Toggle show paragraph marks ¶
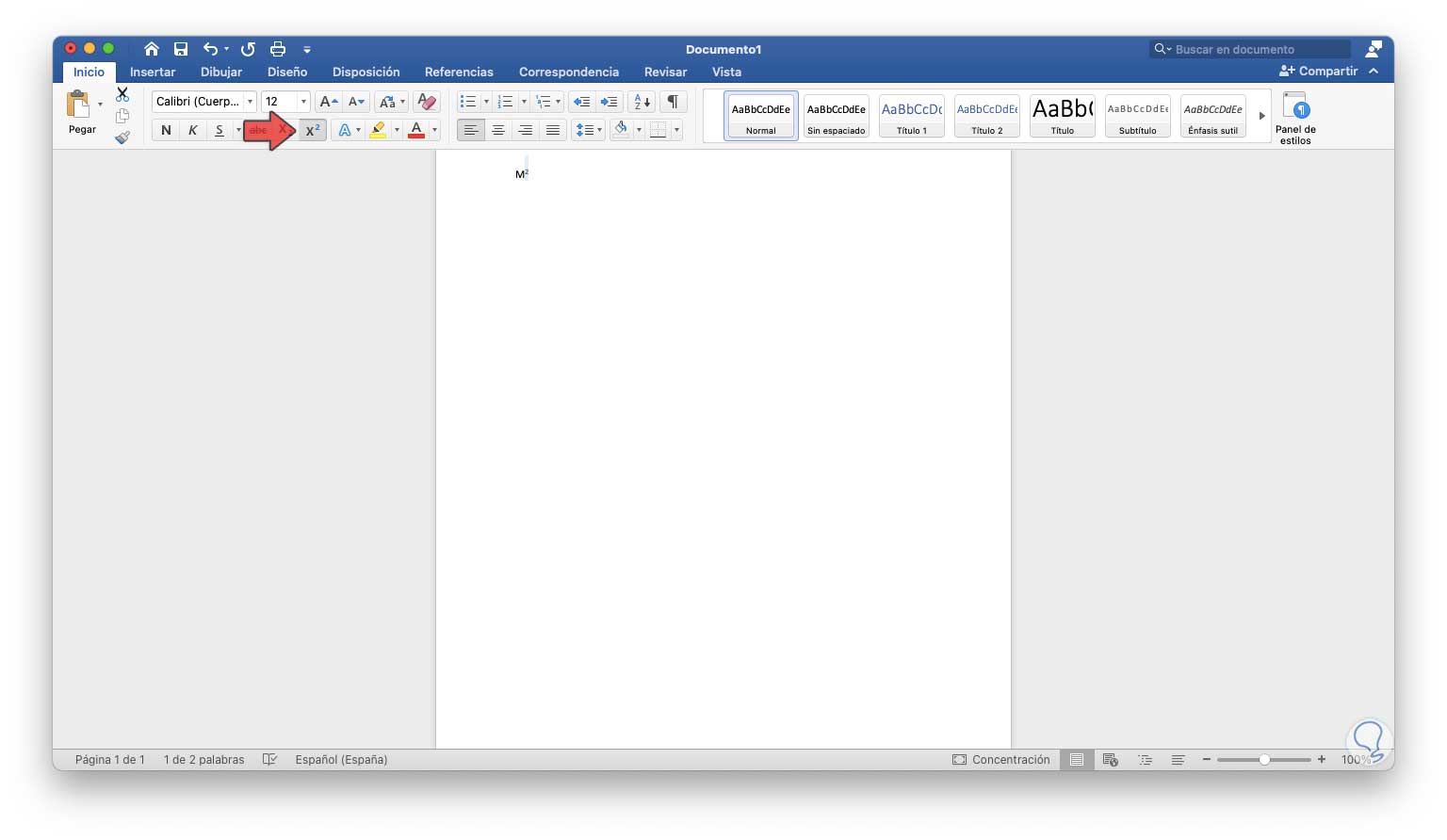 [673, 102]
